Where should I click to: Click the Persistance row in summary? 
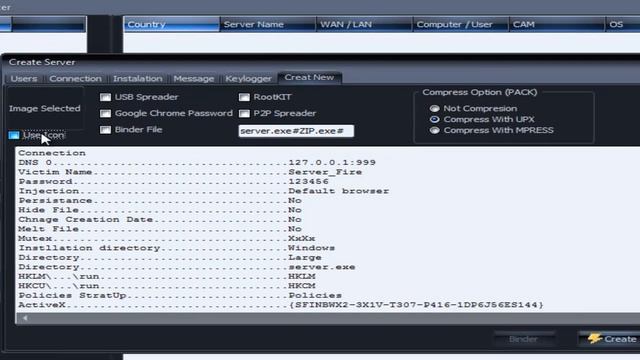(x=160, y=200)
